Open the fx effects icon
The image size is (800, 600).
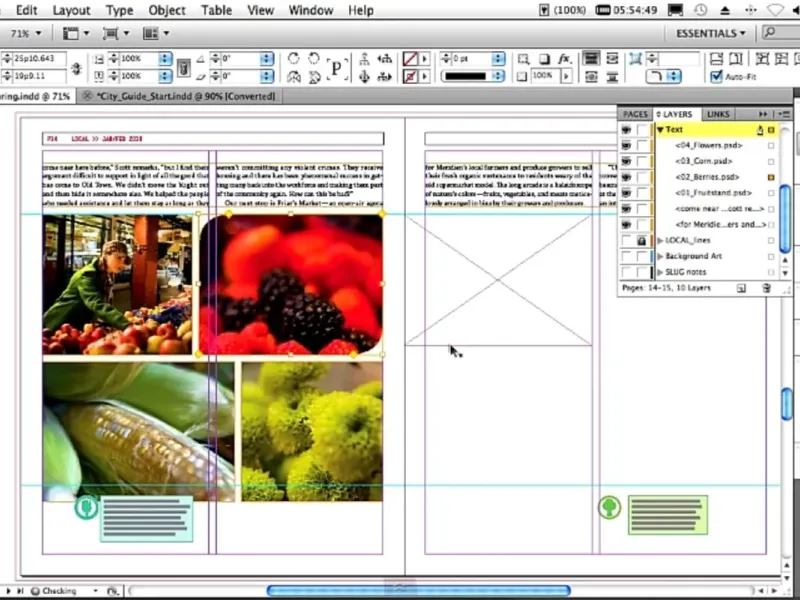(564, 59)
